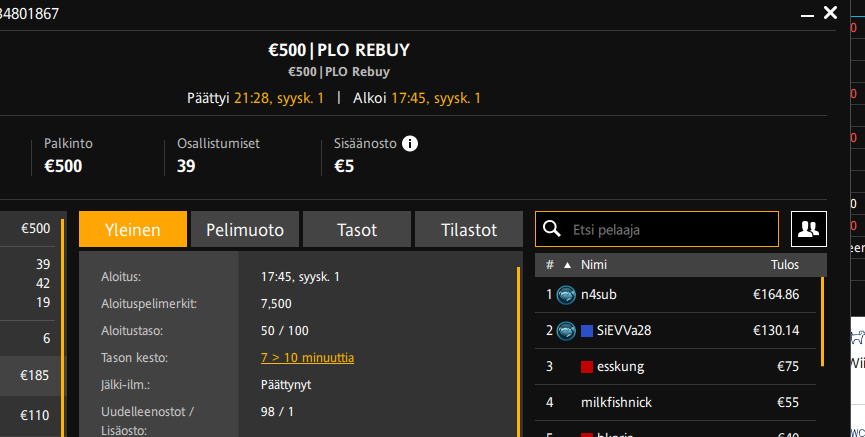Click the handshake deal icon beside SiEVVa28
Screen dimensions: 865x437
coord(566,330)
